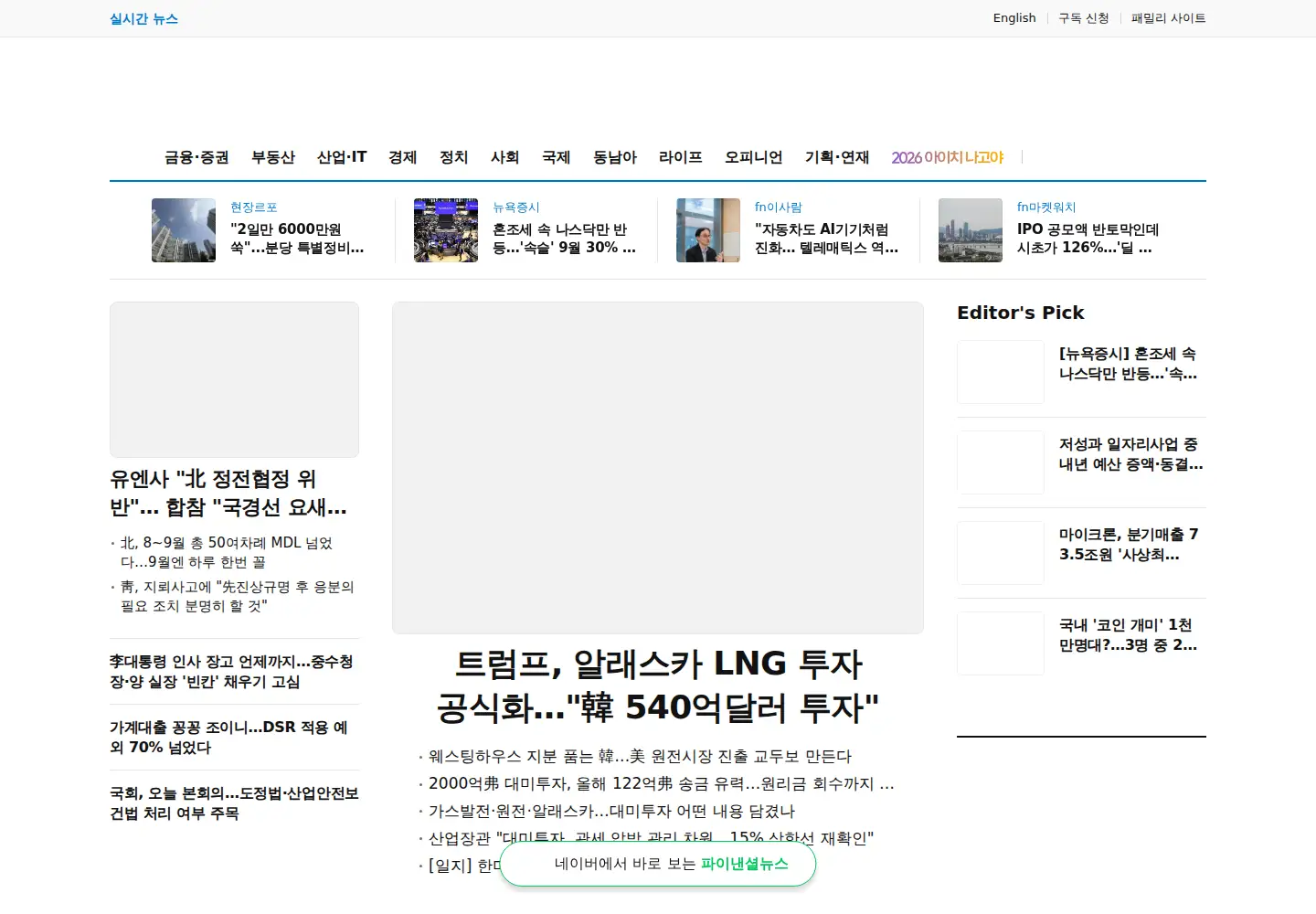Click the fn이사람 category label
The height and width of the screenshot is (914, 1316).
pyautogui.click(x=779, y=207)
